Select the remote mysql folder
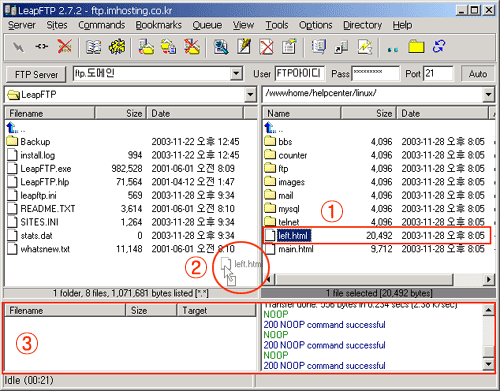 click(x=282, y=209)
